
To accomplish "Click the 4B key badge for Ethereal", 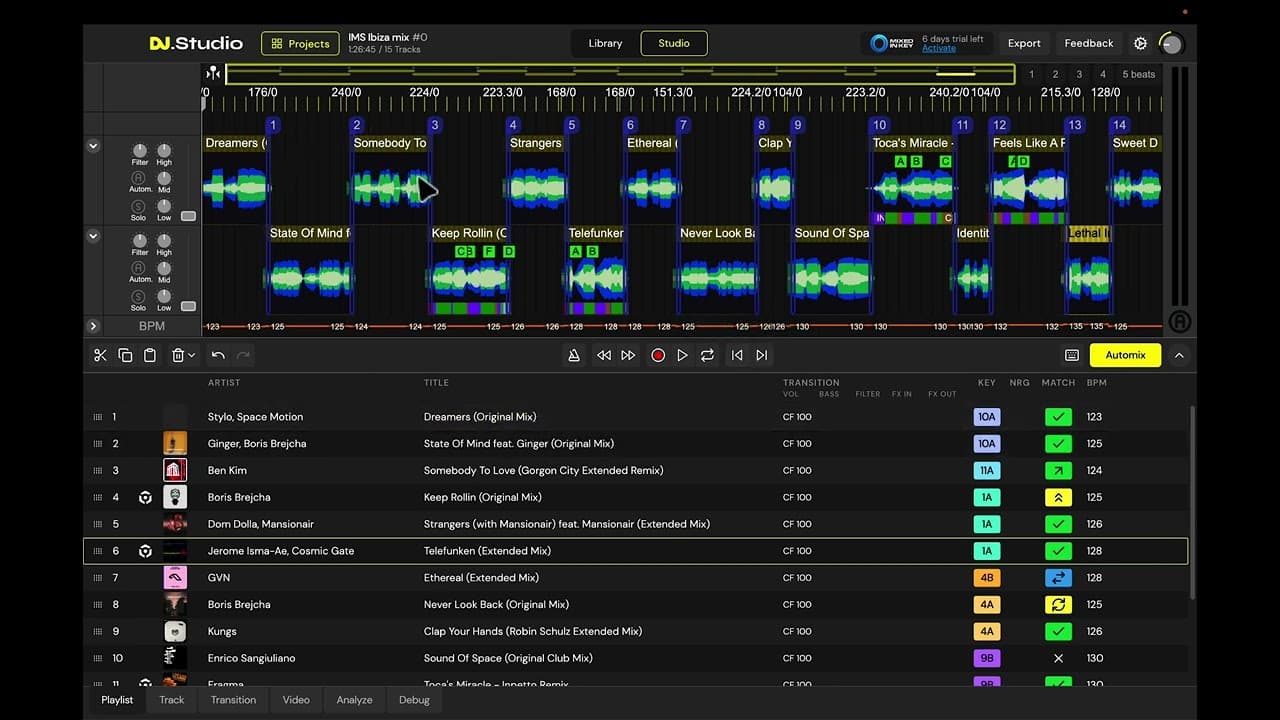I will 987,578.
